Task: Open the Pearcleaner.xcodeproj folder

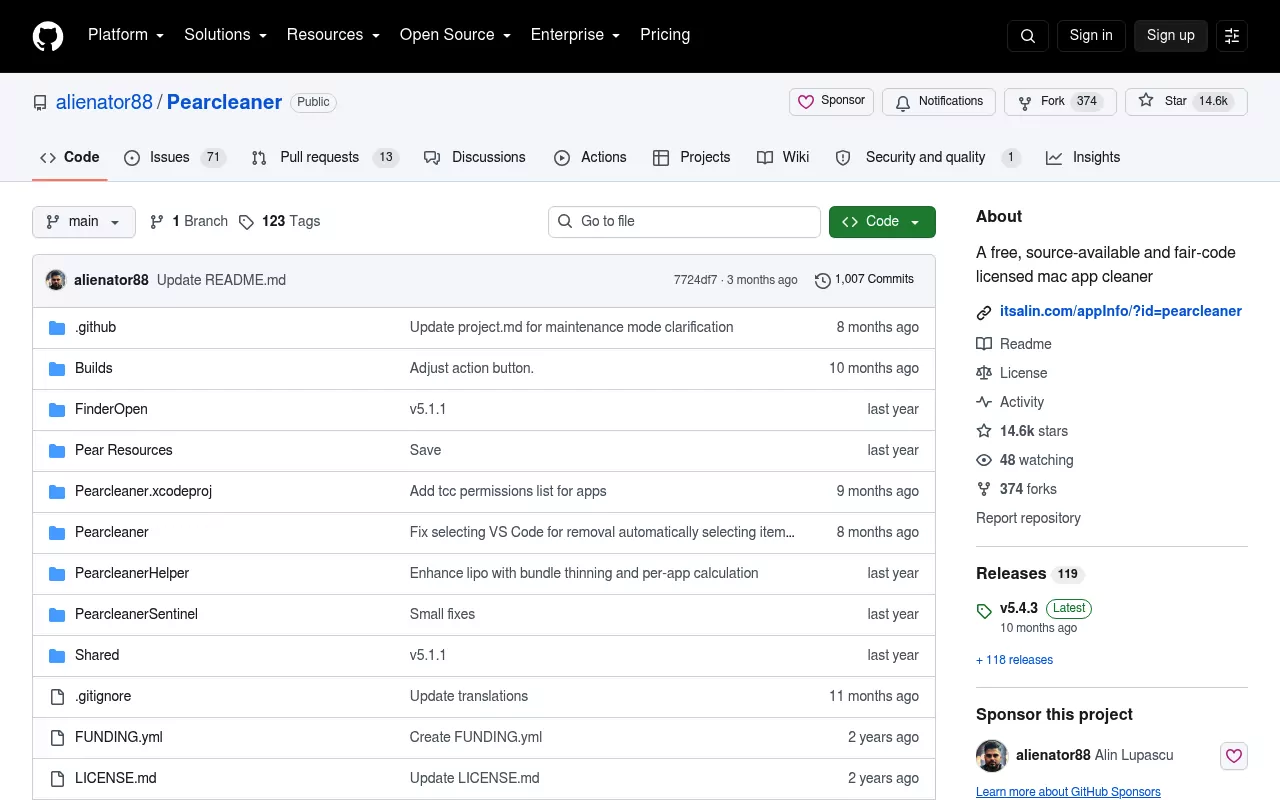Action: click(143, 492)
